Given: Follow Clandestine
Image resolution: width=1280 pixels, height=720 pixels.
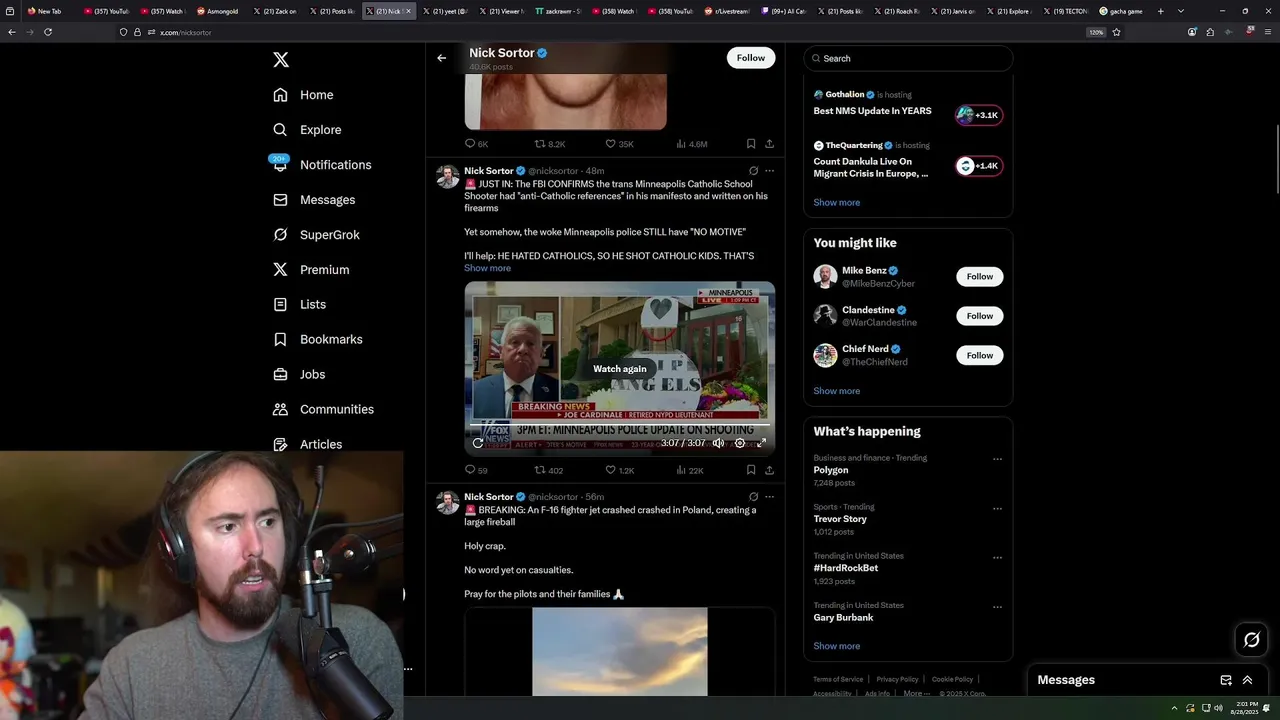Looking at the screenshot, I should point(980,316).
